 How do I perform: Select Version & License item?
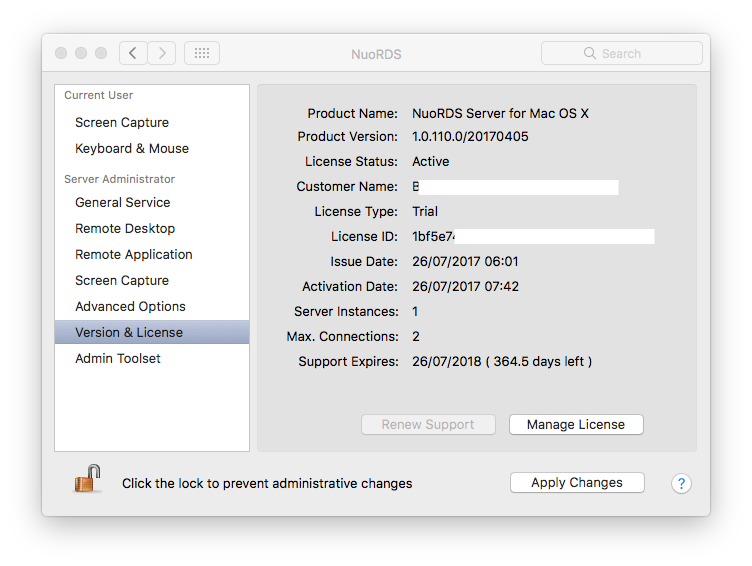[152, 332]
